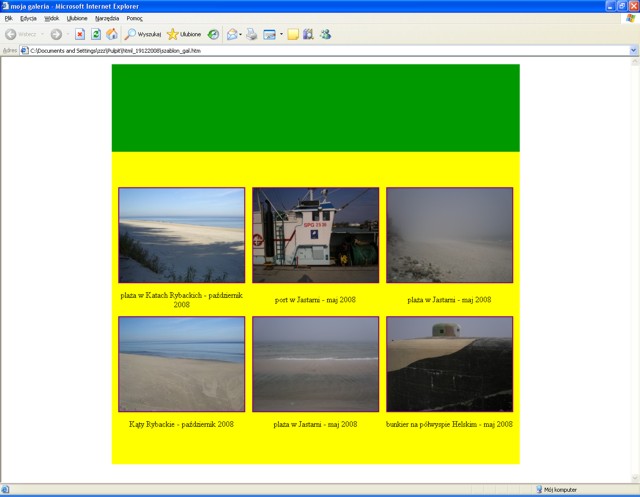
Task: Click the Ulubione favorites toolbar button
Action: click(x=184, y=34)
